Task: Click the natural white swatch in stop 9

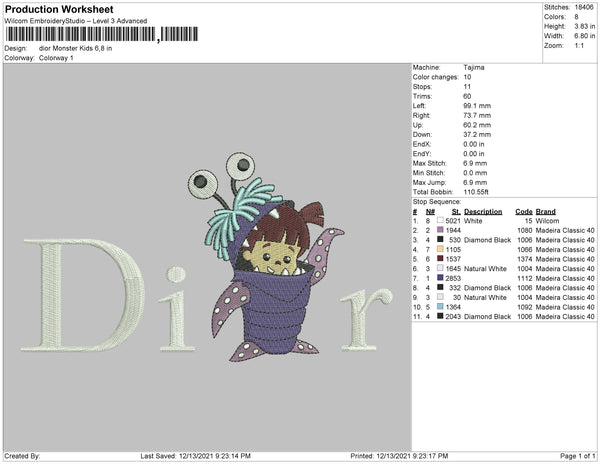Action: [x=440, y=297]
